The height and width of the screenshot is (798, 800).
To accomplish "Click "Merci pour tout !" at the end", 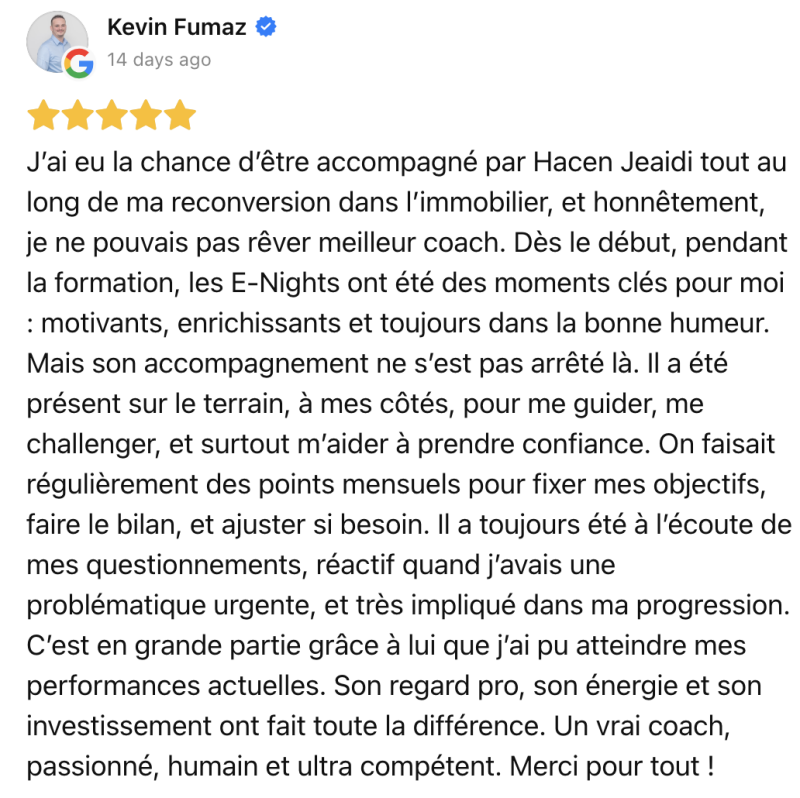I will click(x=614, y=768).
